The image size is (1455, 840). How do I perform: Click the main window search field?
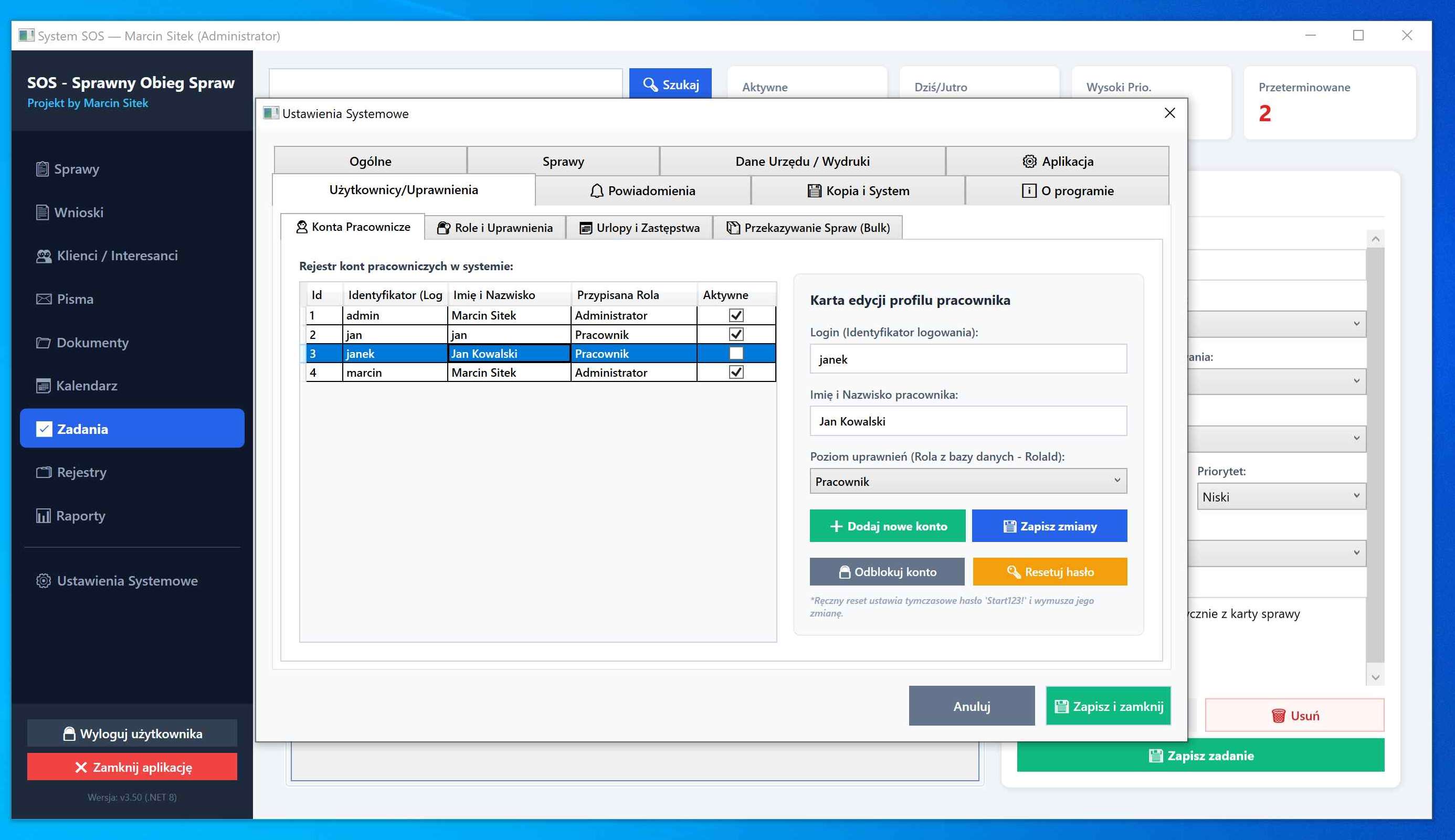click(446, 83)
